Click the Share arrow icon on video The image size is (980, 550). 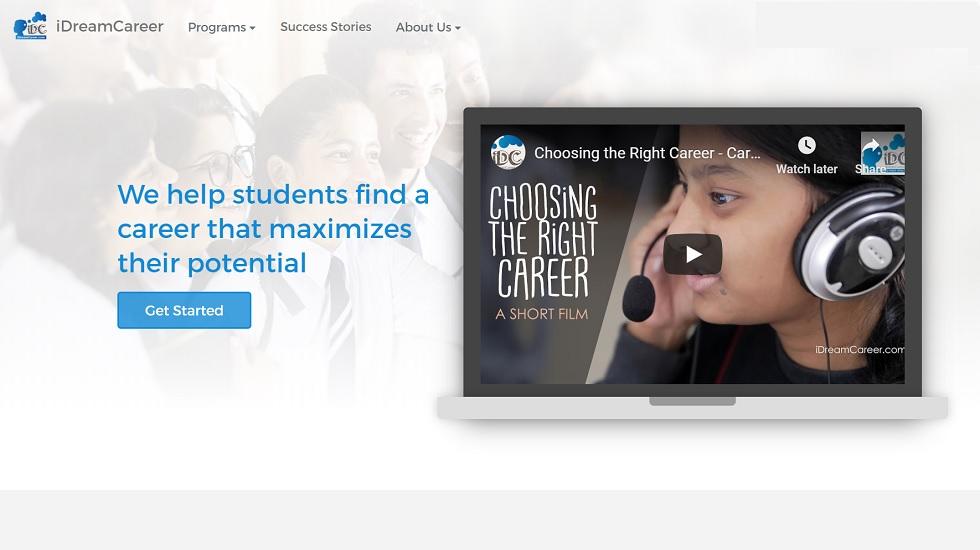click(871, 148)
